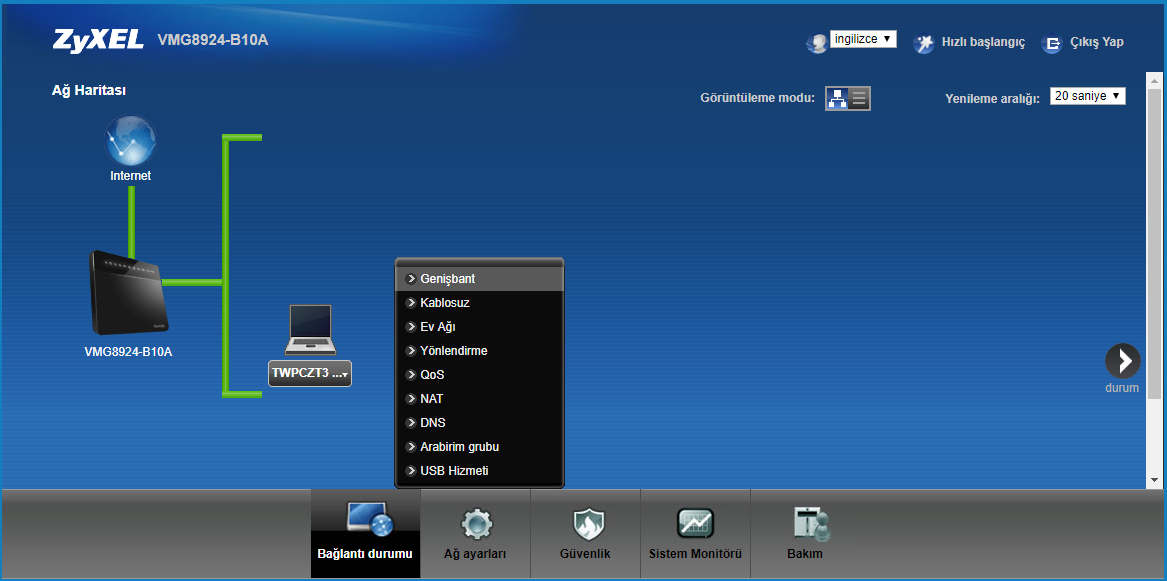
Task: Select Ev Ağı from the menu
Action: (479, 327)
